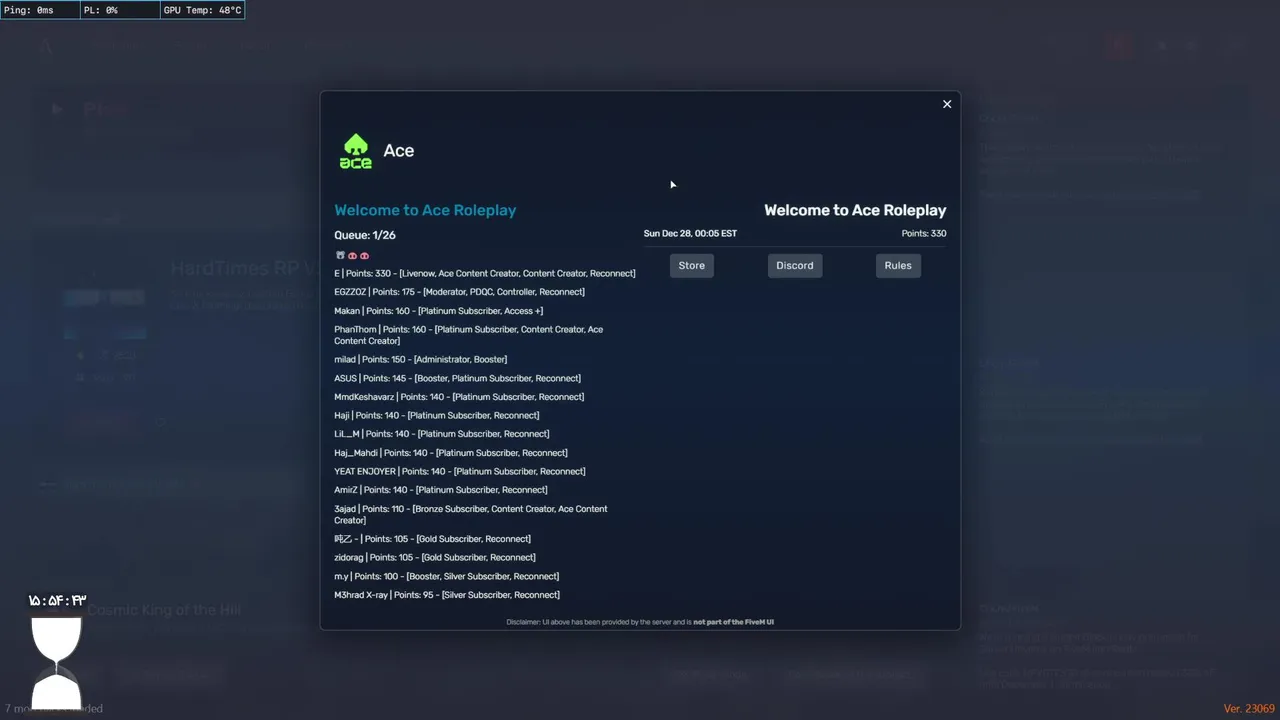Click the 'Ver. 23069' version label
Screen dimensions: 1280x720
[x=1250, y=708]
